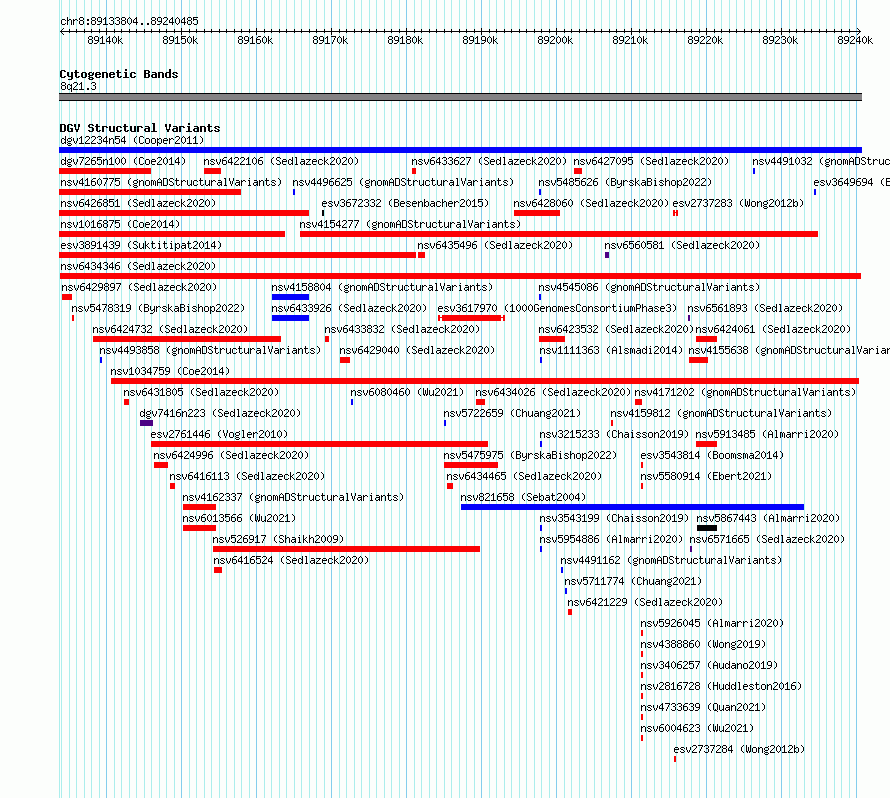Screen dimensions: 890x798
Task: Click nsv1111363 (Alsmadi2014) label
Action: tap(611, 350)
